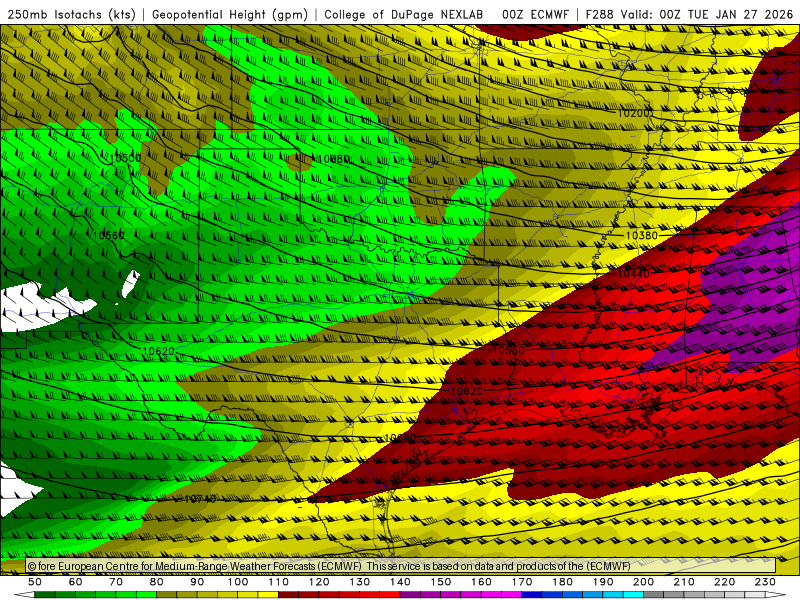
Task: Click the 160 kts legend value
Action: point(481,582)
